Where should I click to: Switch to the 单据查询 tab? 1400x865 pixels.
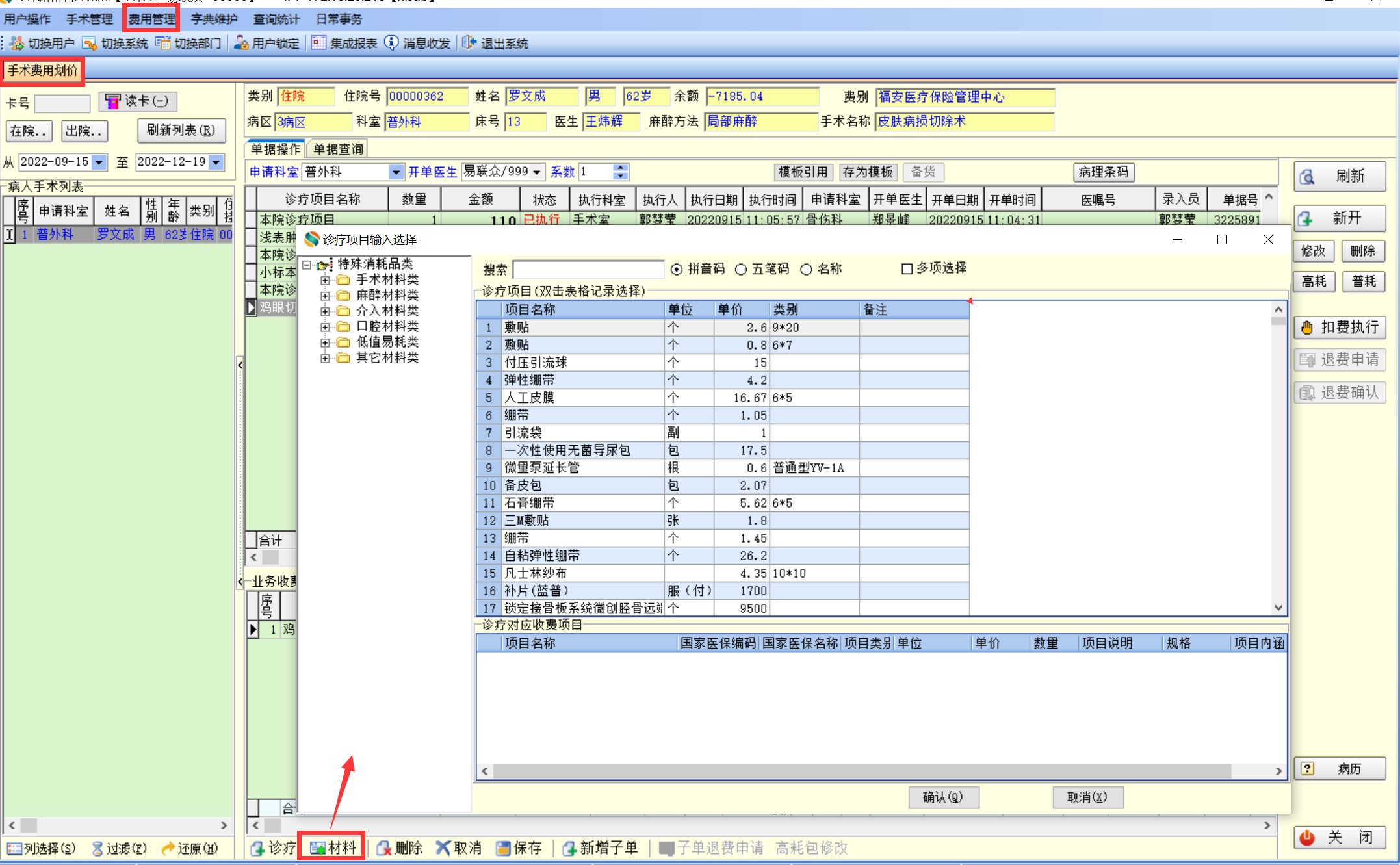coord(338,149)
